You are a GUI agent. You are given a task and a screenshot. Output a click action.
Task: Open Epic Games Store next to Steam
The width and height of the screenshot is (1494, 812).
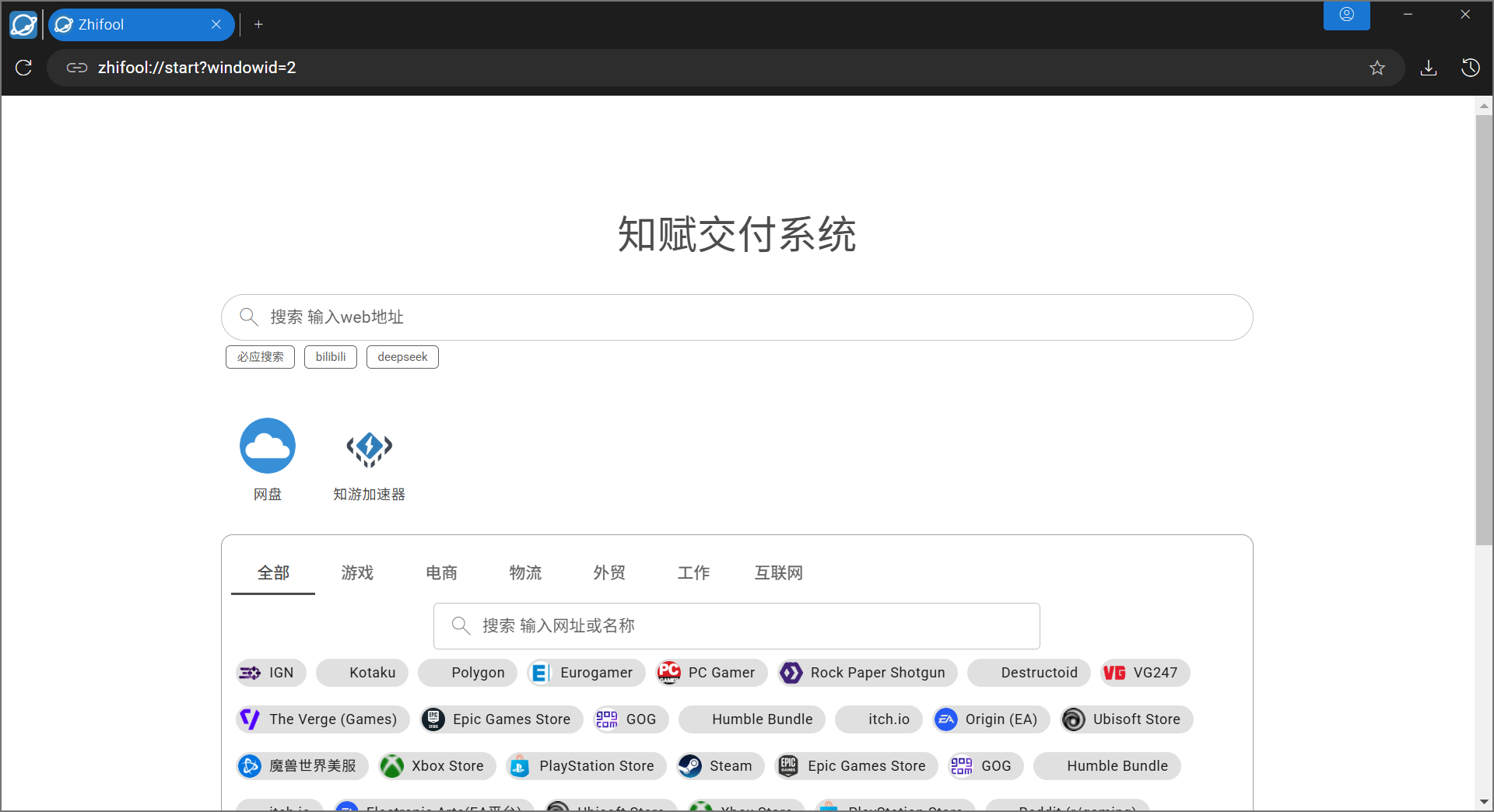[x=857, y=766]
